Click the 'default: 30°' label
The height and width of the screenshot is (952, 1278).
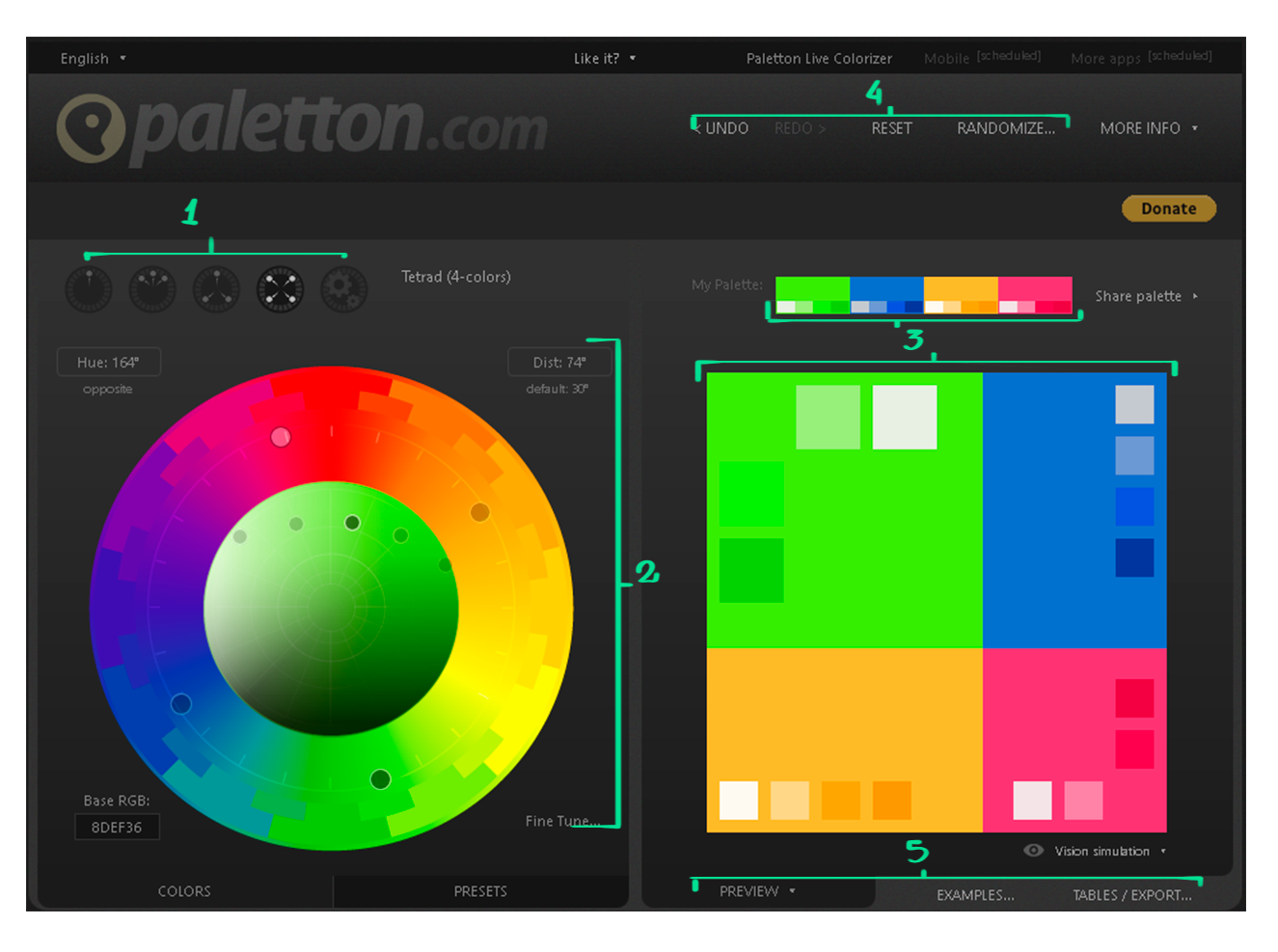pyautogui.click(x=557, y=390)
